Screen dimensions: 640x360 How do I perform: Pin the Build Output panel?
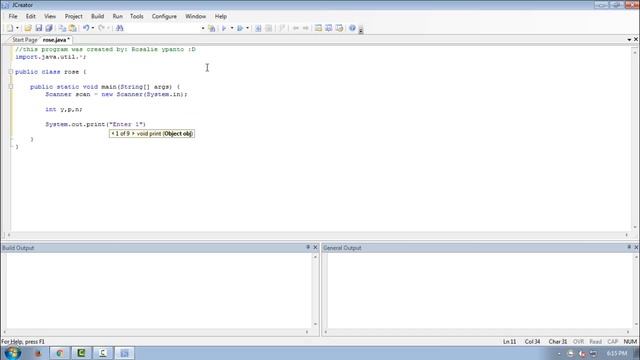pyautogui.click(x=308, y=247)
